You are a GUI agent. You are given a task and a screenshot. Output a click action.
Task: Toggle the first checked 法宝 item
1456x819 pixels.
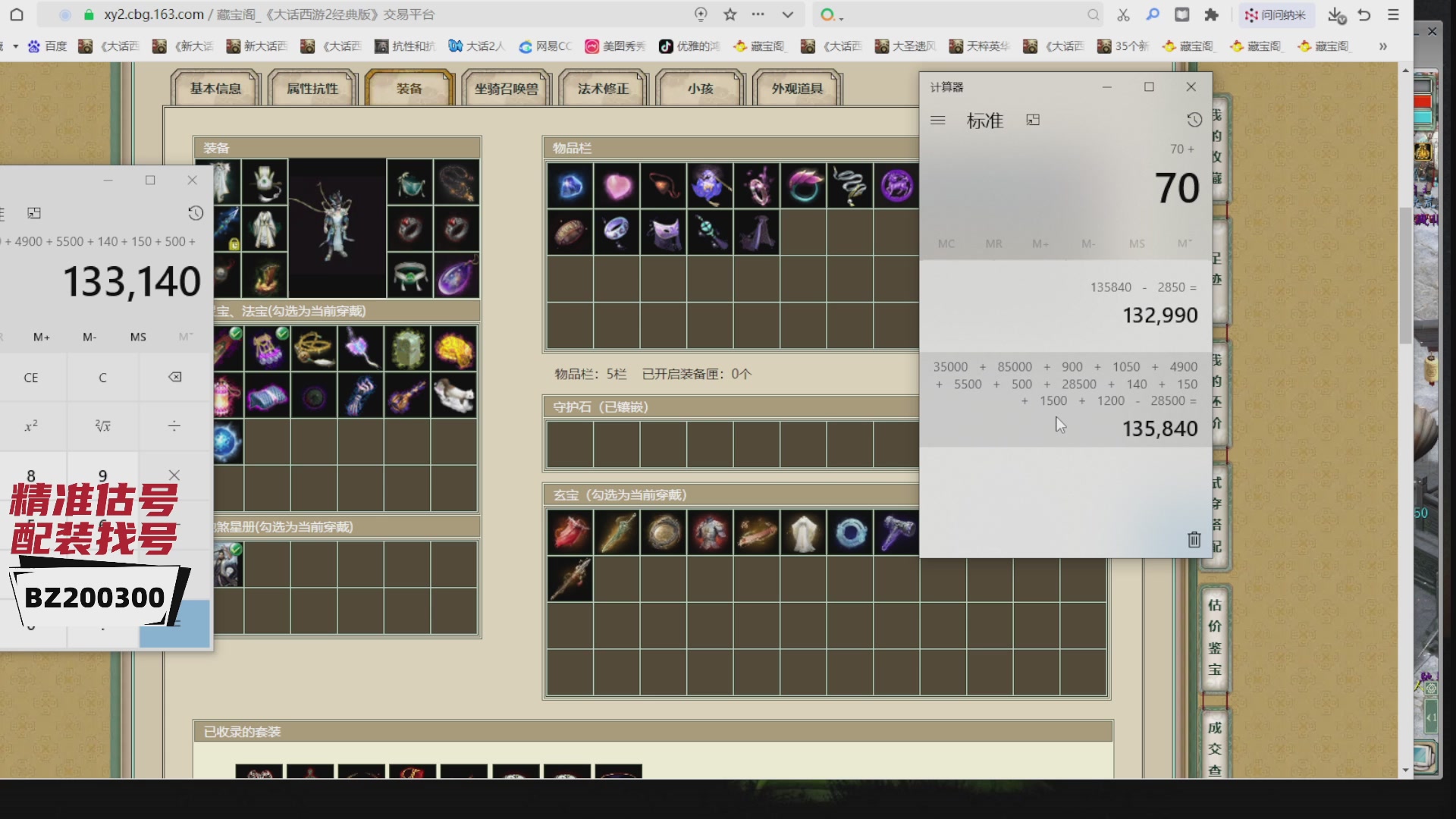(227, 347)
